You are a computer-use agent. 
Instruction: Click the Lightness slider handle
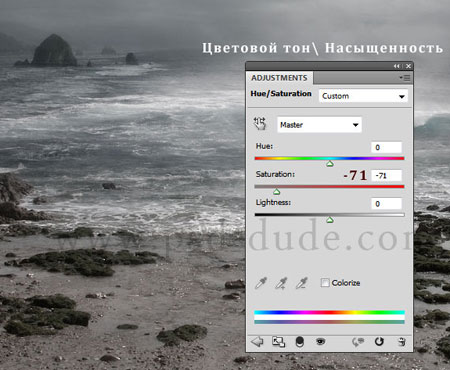click(330, 220)
